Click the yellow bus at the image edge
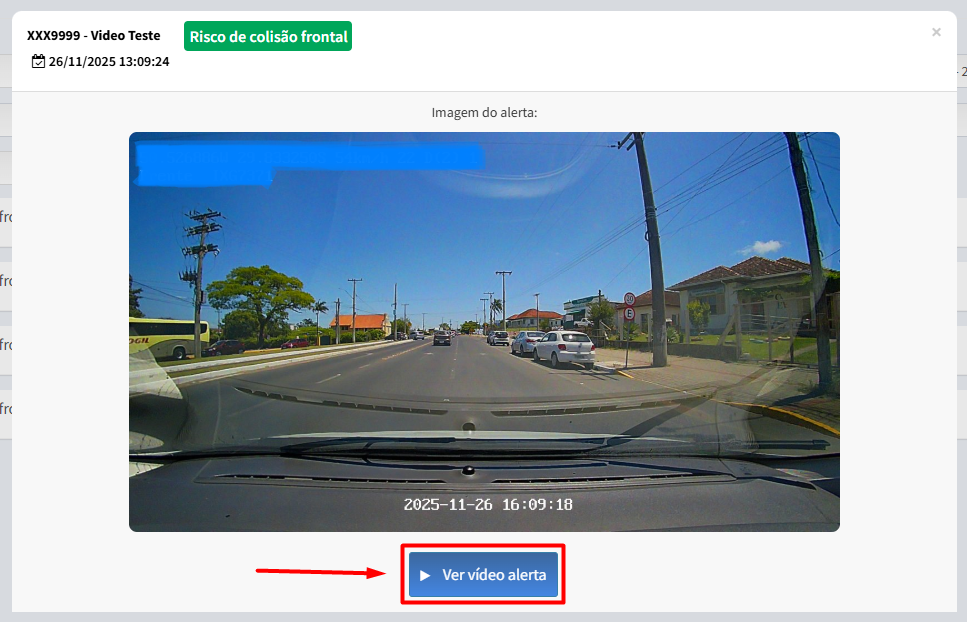 tap(168, 338)
